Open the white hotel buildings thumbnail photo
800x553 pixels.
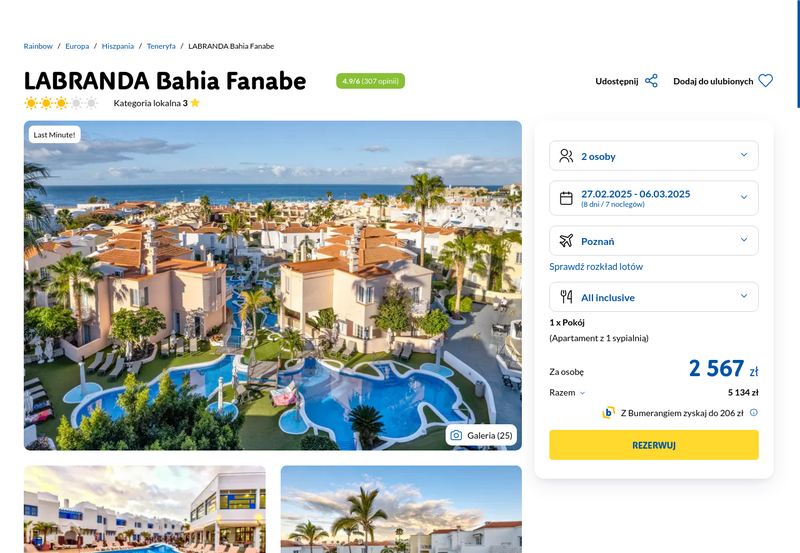pyautogui.click(x=144, y=509)
